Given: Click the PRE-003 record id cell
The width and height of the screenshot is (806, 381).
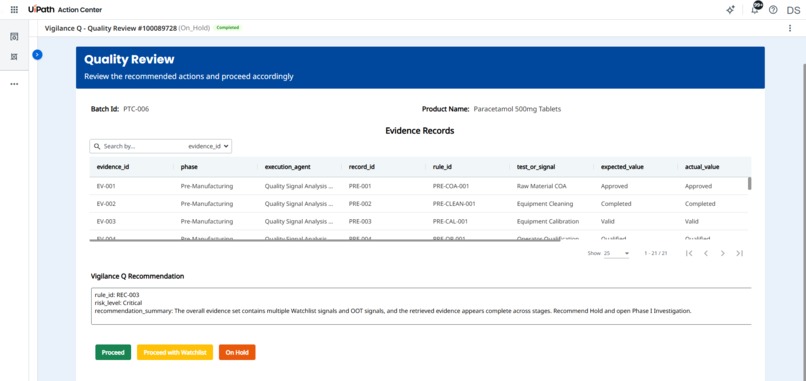Looking at the screenshot, I should (360, 221).
